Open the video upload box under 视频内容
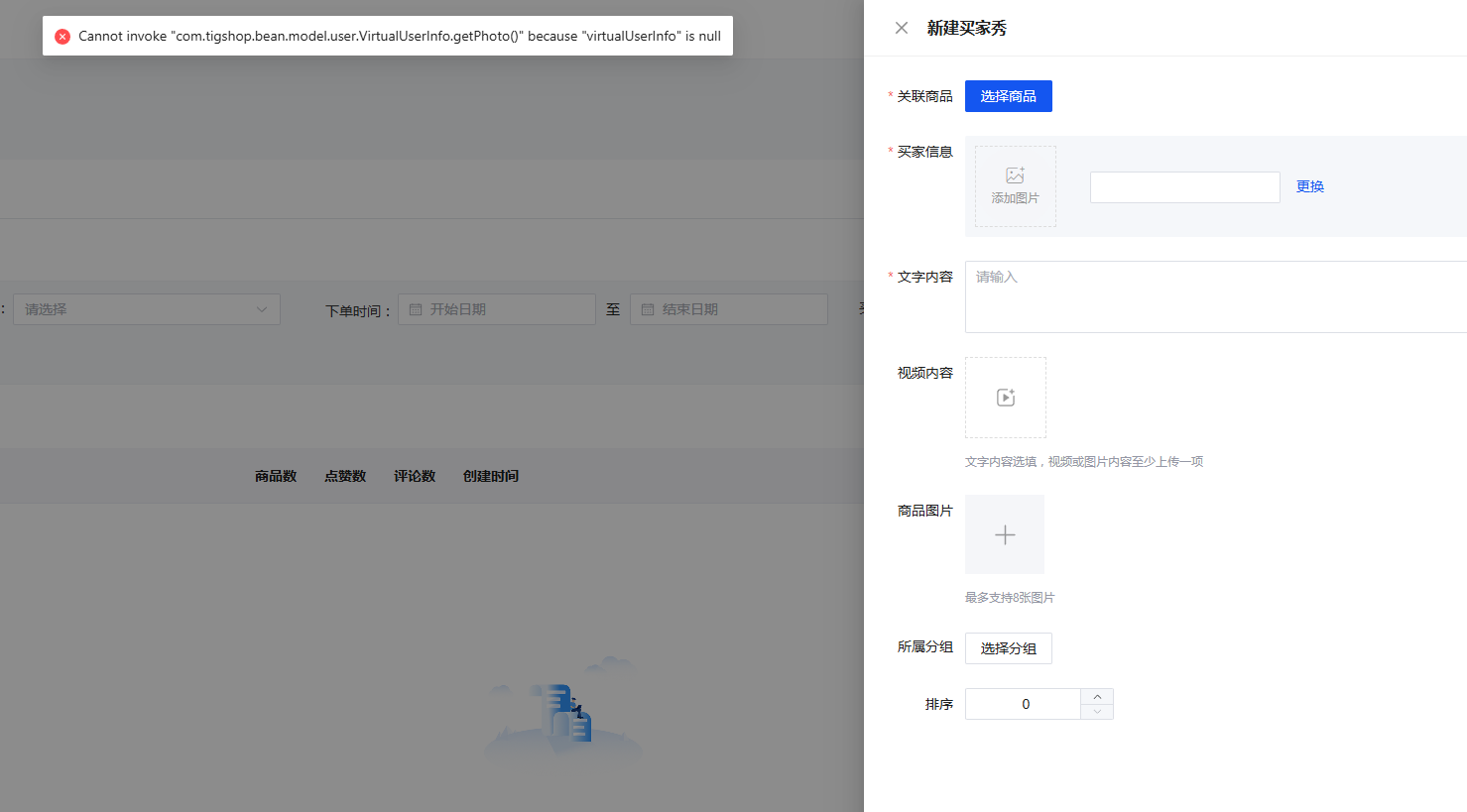Image resolution: width=1467 pixels, height=812 pixels. [1005, 398]
